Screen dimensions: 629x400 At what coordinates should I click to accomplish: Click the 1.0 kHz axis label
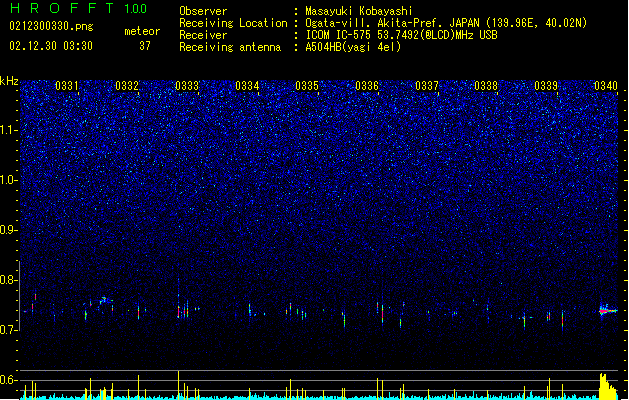point(9,180)
